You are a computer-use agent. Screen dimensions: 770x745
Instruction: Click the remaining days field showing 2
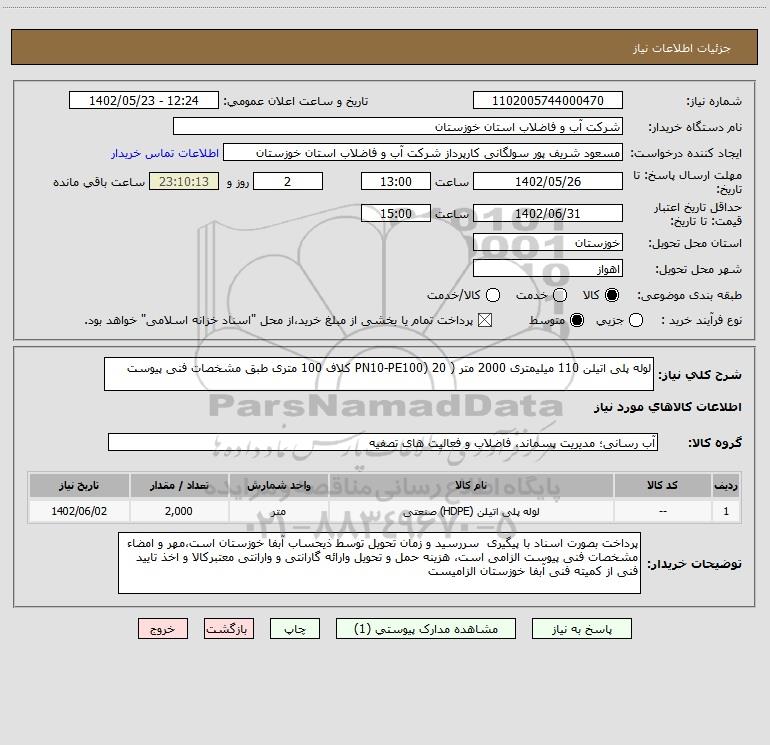(x=288, y=181)
